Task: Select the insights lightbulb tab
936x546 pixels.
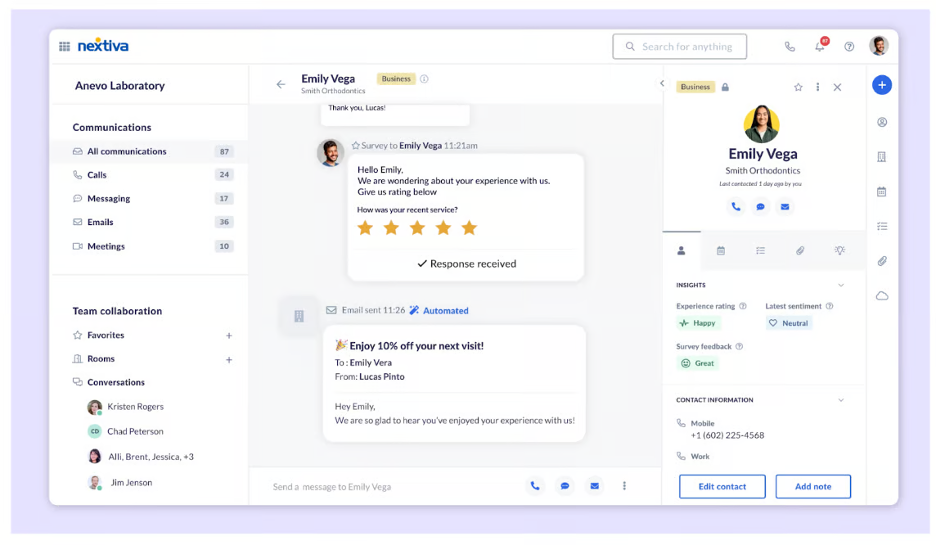Action: pyautogui.click(x=839, y=251)
